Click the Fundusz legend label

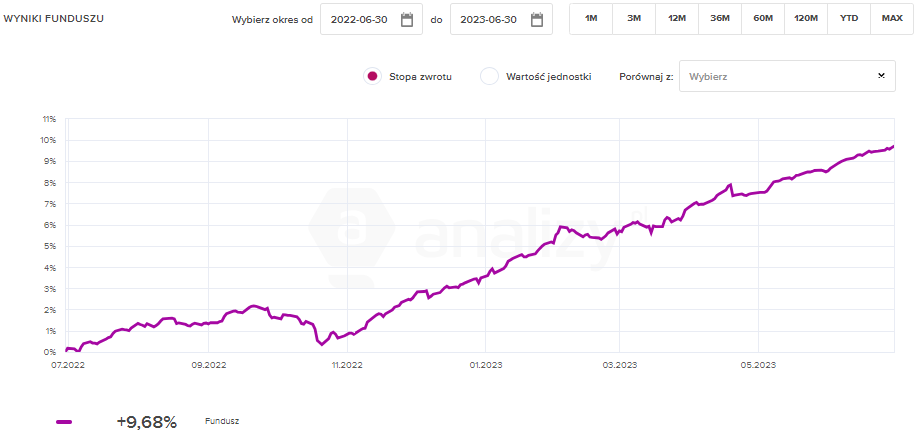[222, 422]
